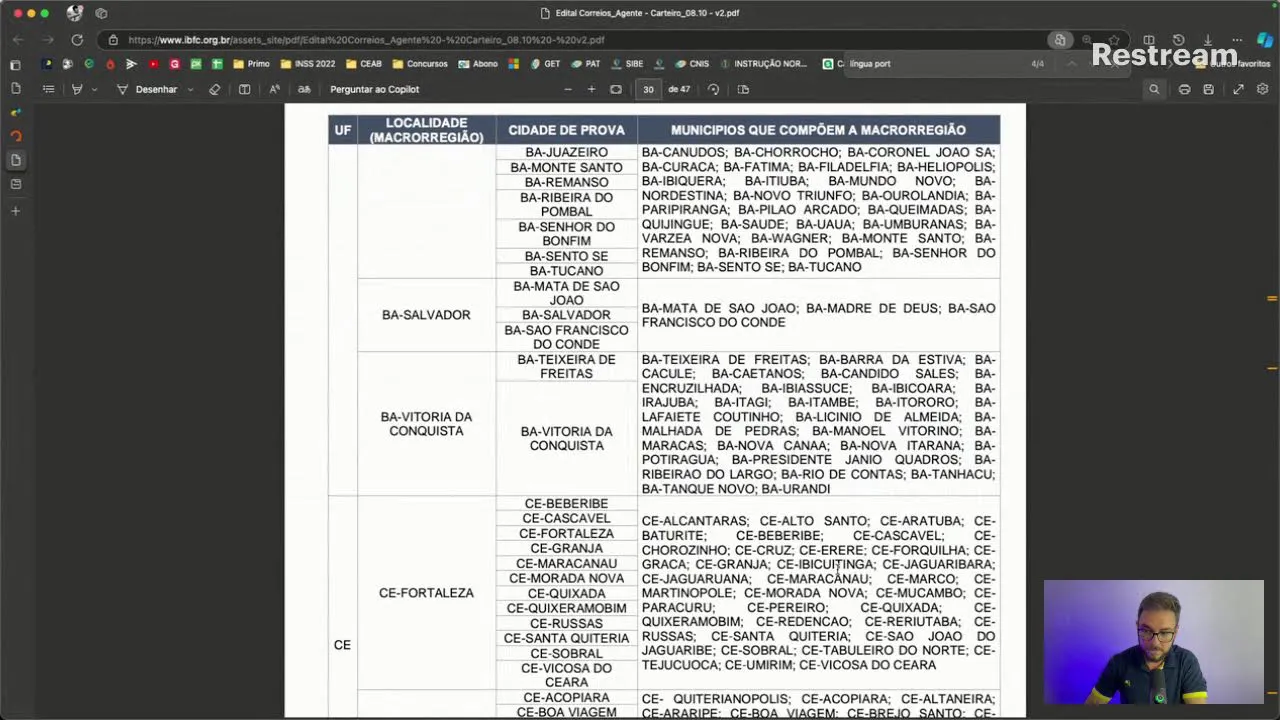1280x720 pixels.
Task: Reload the PDF page in the browser
Action: pos(77,40)
